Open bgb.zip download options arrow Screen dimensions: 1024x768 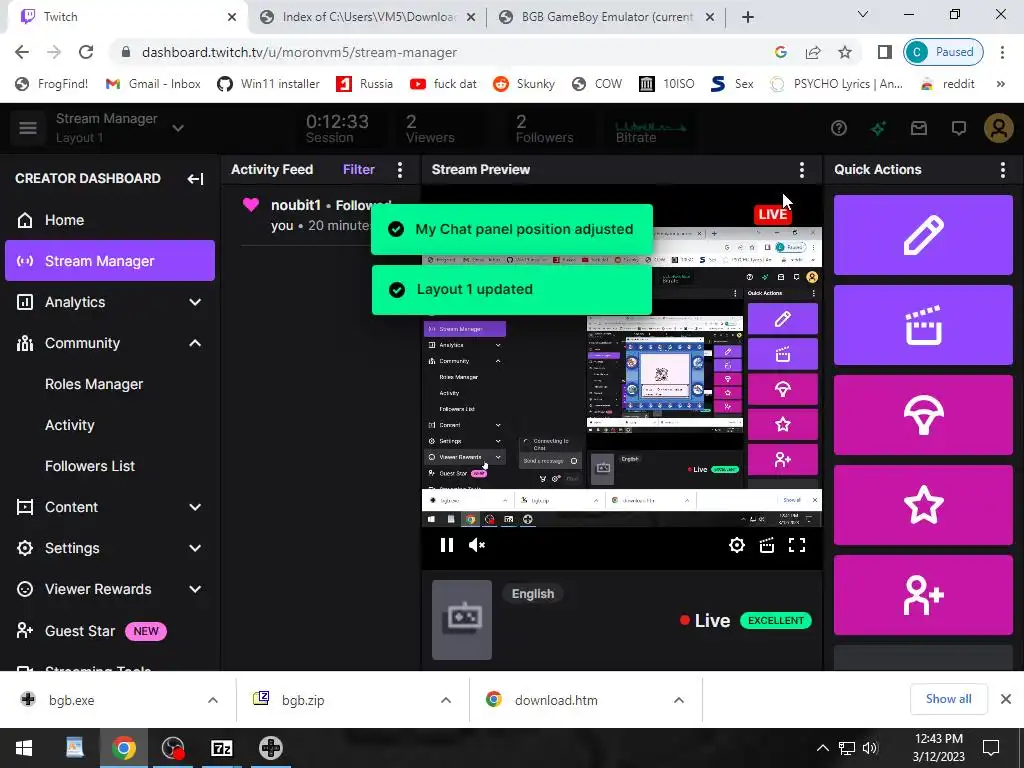(x=446, y=700)
